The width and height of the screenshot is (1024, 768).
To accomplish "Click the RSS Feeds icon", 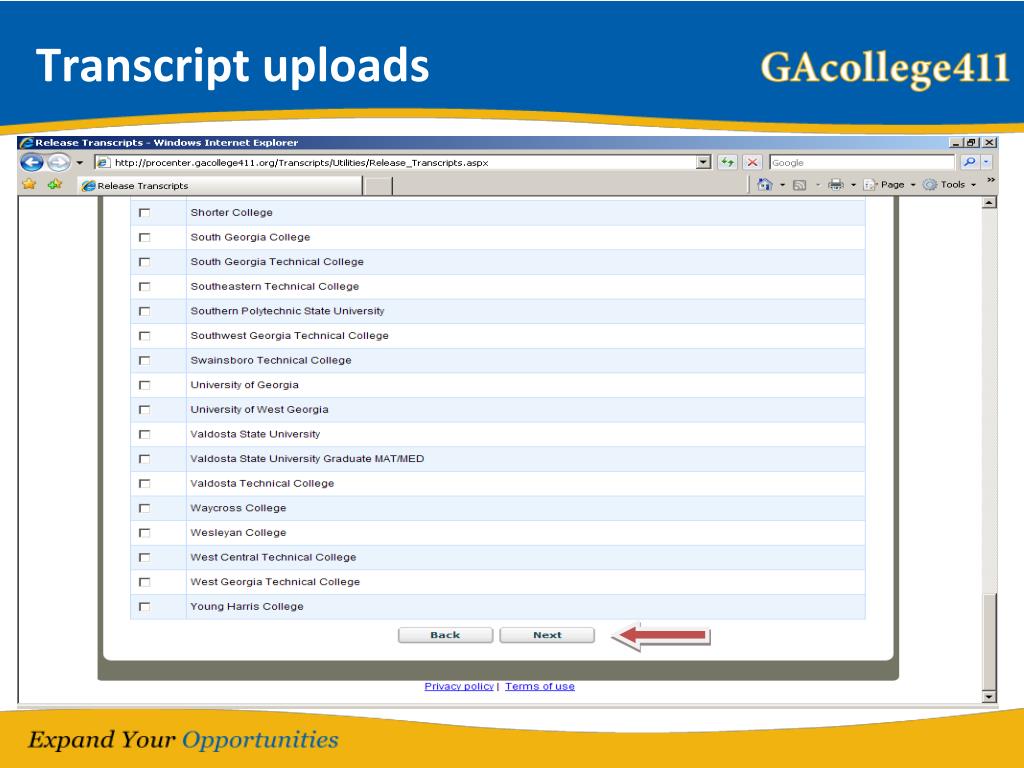I will click(799, 185).
